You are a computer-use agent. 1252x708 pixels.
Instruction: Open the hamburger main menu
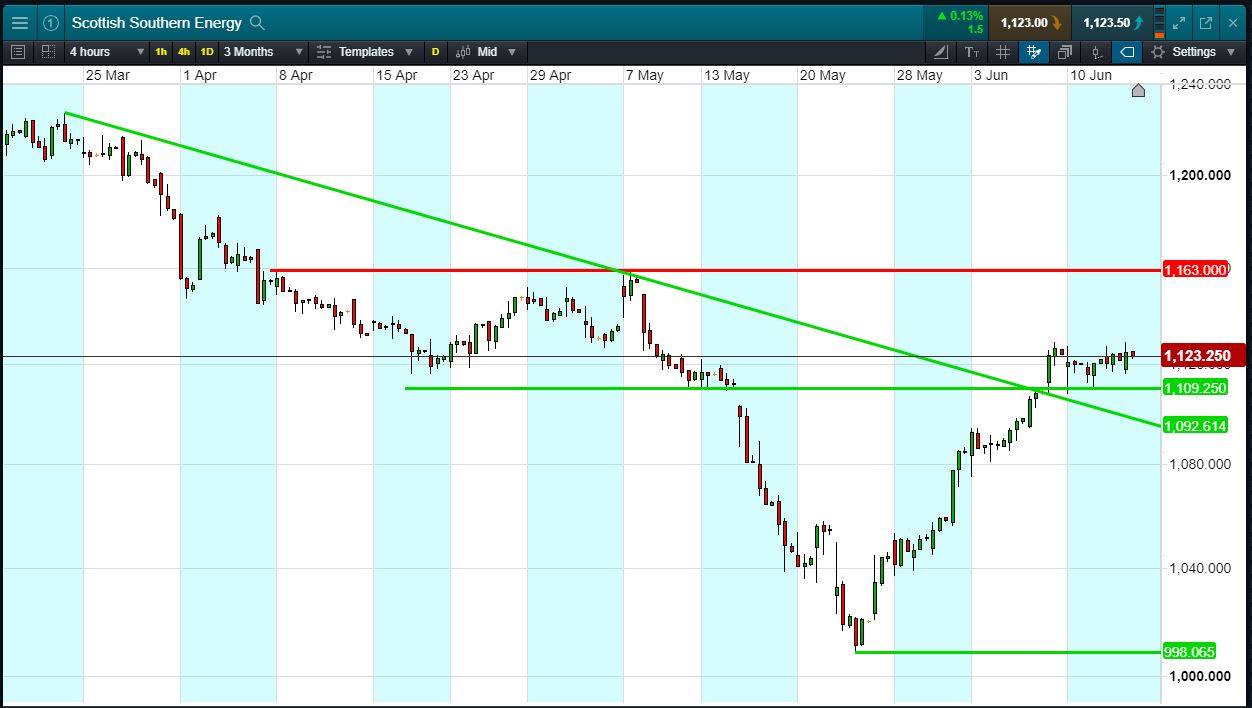point(20,22)
